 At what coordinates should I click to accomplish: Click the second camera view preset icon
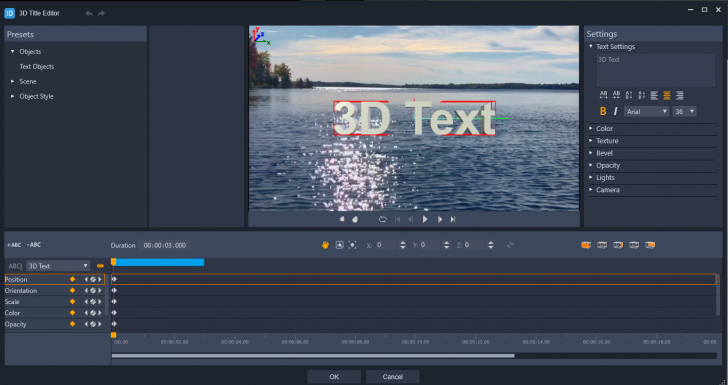tap(602, 245)
